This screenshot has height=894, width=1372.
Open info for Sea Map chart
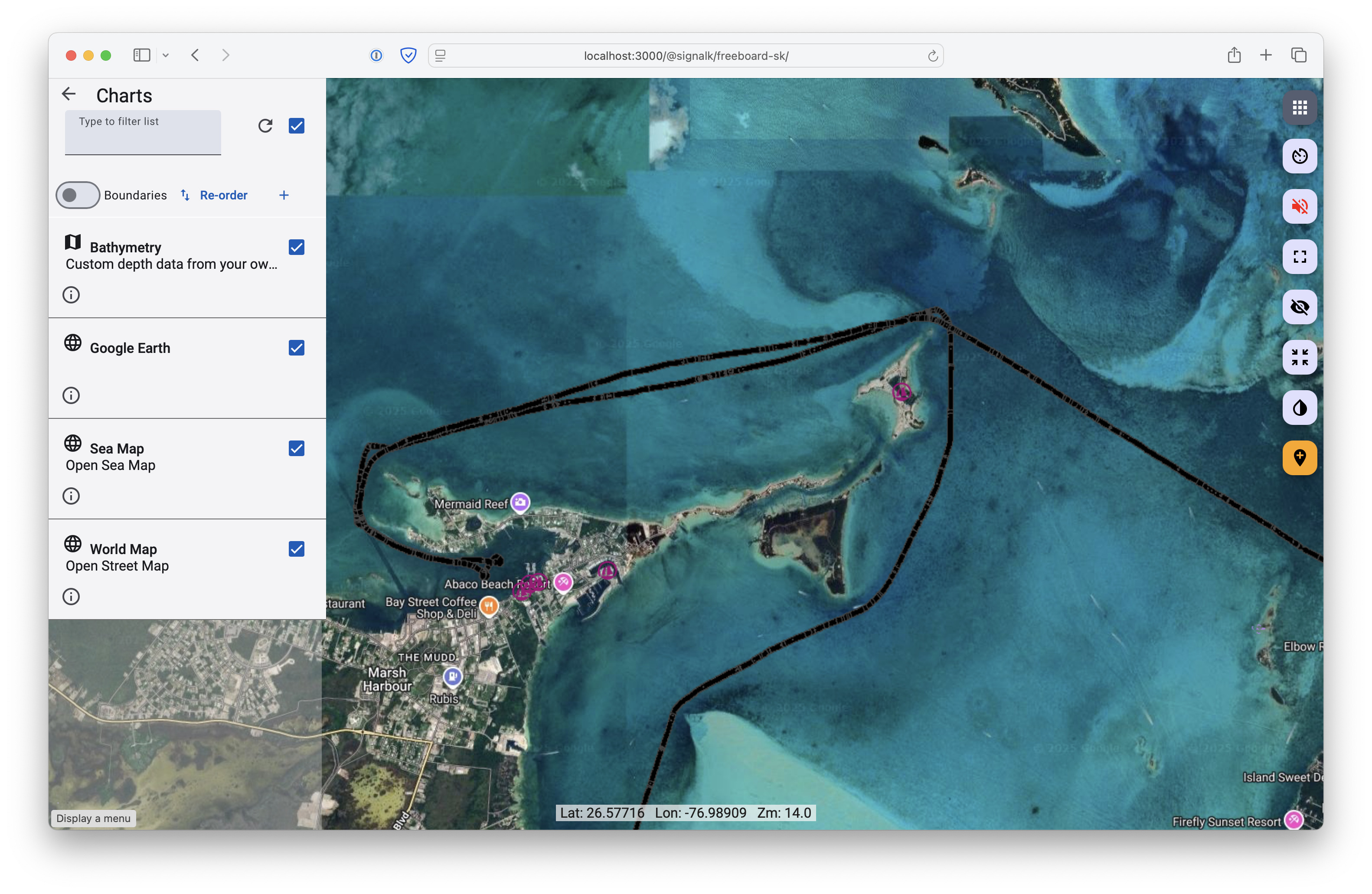coord(71,496)
